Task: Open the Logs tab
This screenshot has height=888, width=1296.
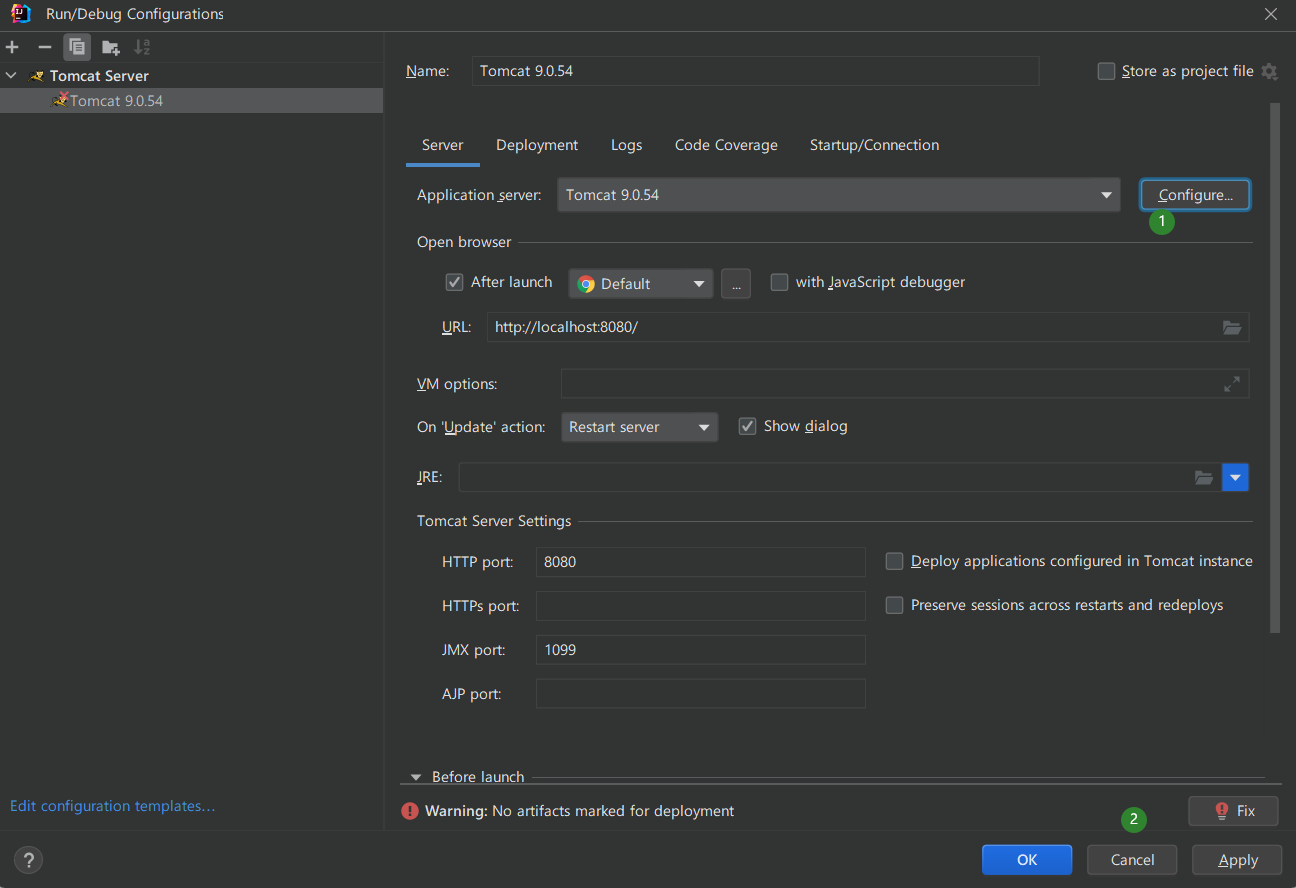Action: tap(626, 145)
